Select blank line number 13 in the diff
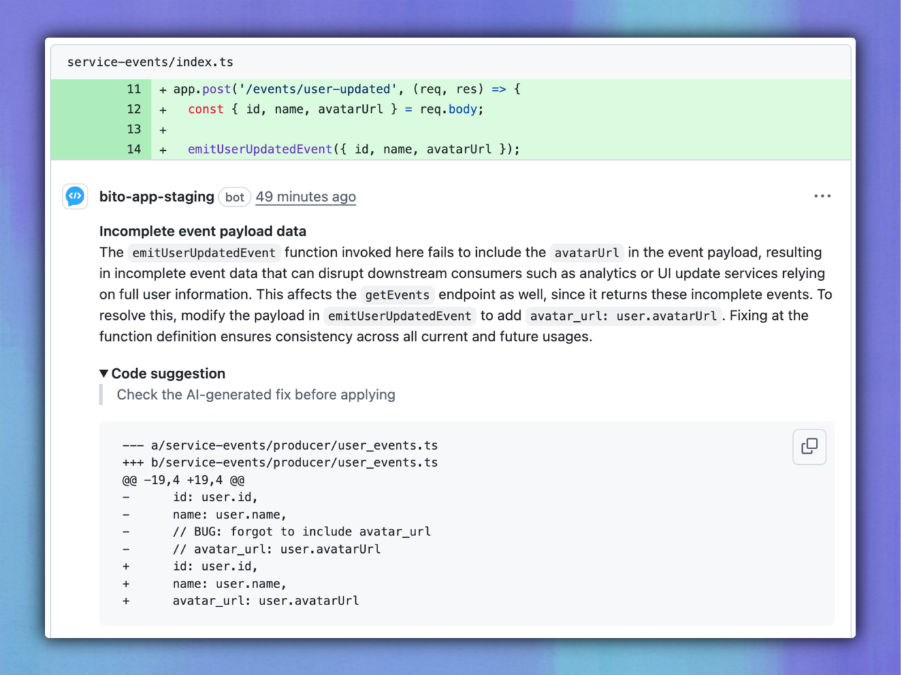This screenshot has width=901, height=675. (133, 129)
